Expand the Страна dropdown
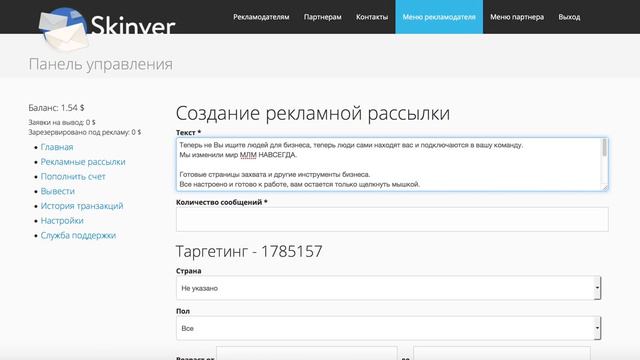This screenshot has height=360, width=640. (x=389, y=288)
